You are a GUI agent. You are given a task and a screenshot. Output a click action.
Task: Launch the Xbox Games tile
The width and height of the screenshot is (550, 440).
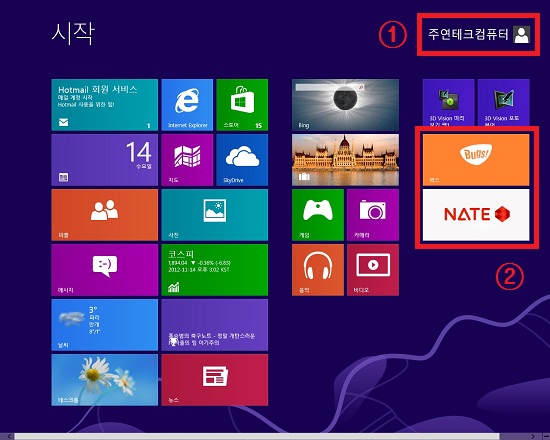[318, 215]
